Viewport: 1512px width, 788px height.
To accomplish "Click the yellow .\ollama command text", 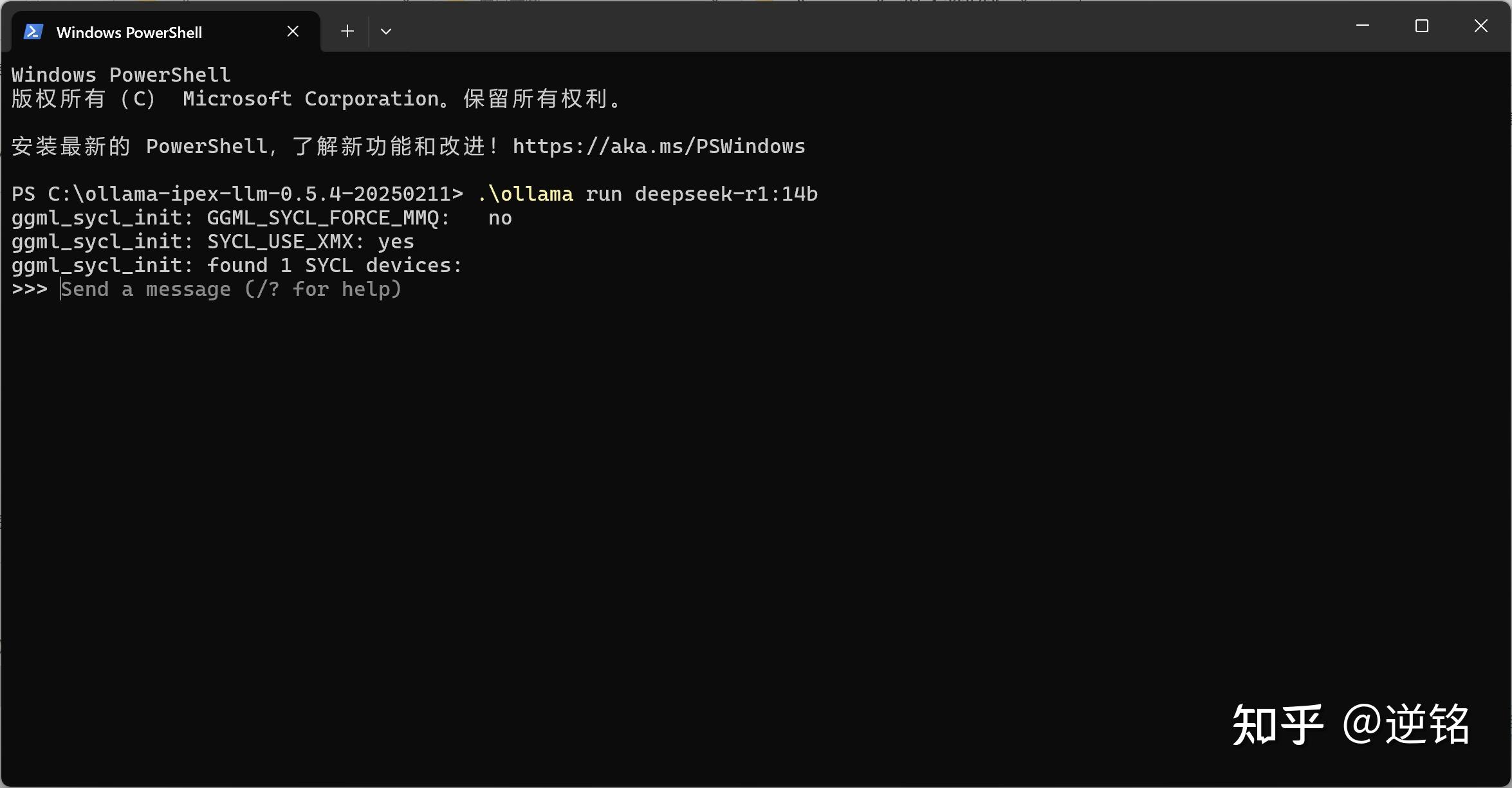I will pos(525,194).
